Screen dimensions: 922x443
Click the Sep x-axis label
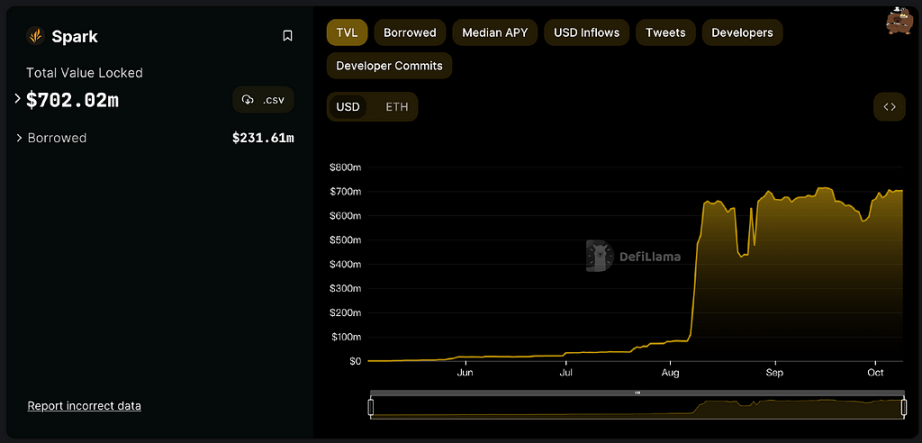coord(774,372)
